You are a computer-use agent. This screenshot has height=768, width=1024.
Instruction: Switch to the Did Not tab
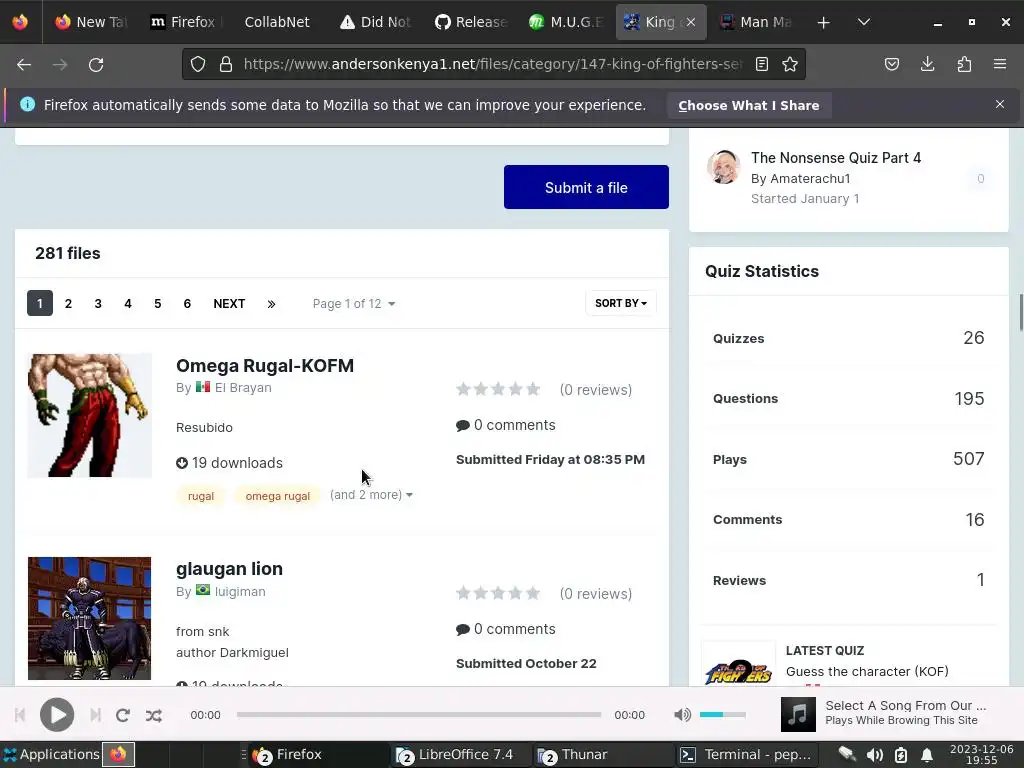(376, 22)
